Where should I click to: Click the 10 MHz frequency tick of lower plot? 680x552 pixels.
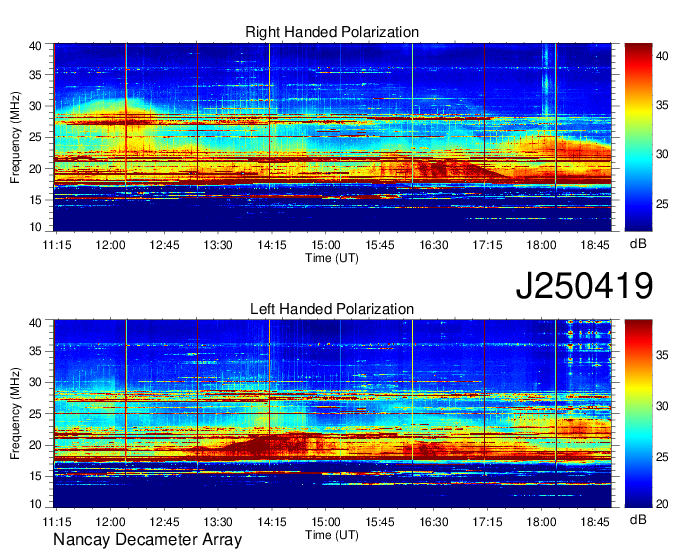(x=35, y=504)
